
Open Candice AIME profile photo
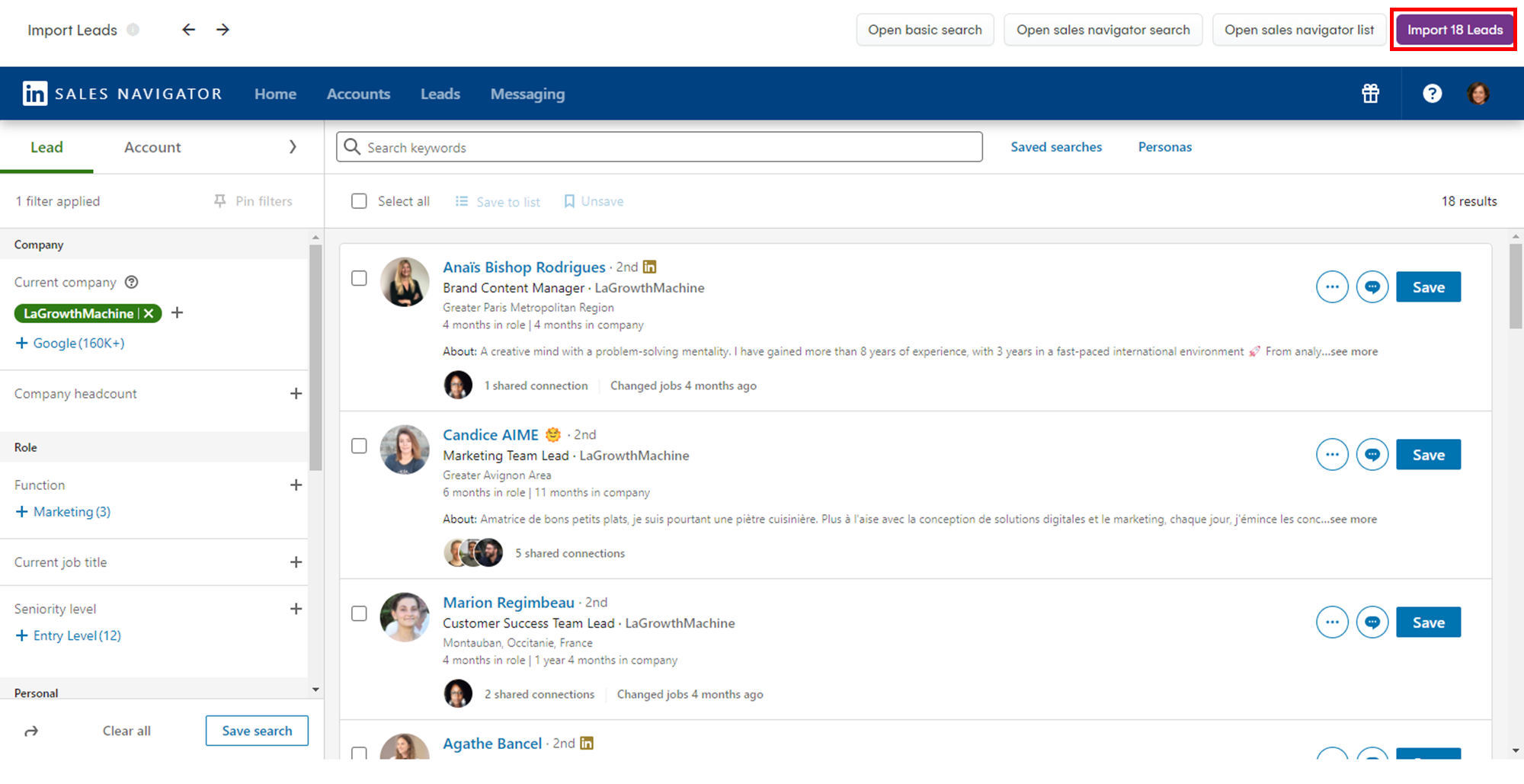(x=405, y=450)
